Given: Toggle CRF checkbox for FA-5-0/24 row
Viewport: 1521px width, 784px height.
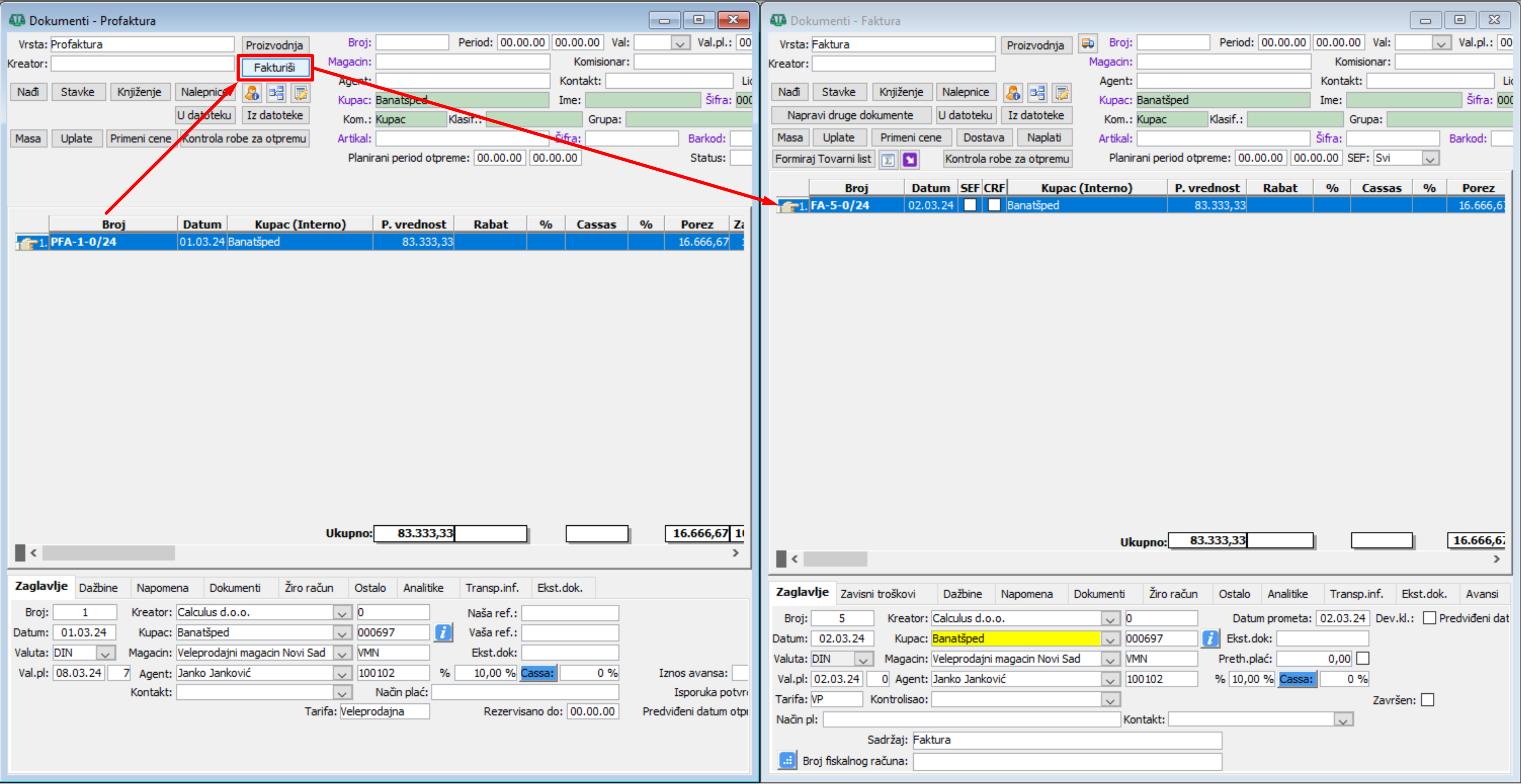Looking at the screenshot, I should click(994, 205).
